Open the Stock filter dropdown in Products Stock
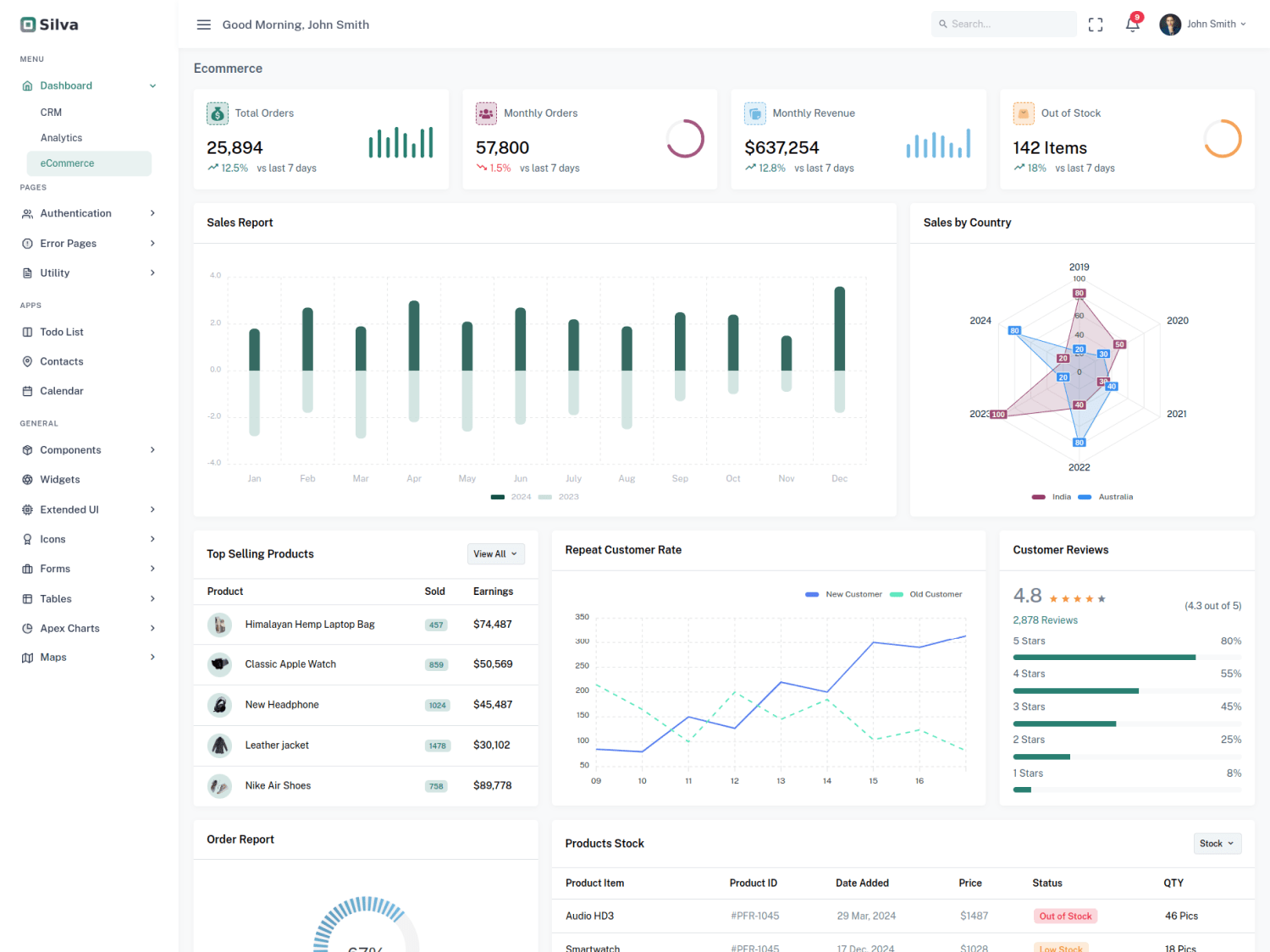 pyautogui.click(x=1217, y=843)
